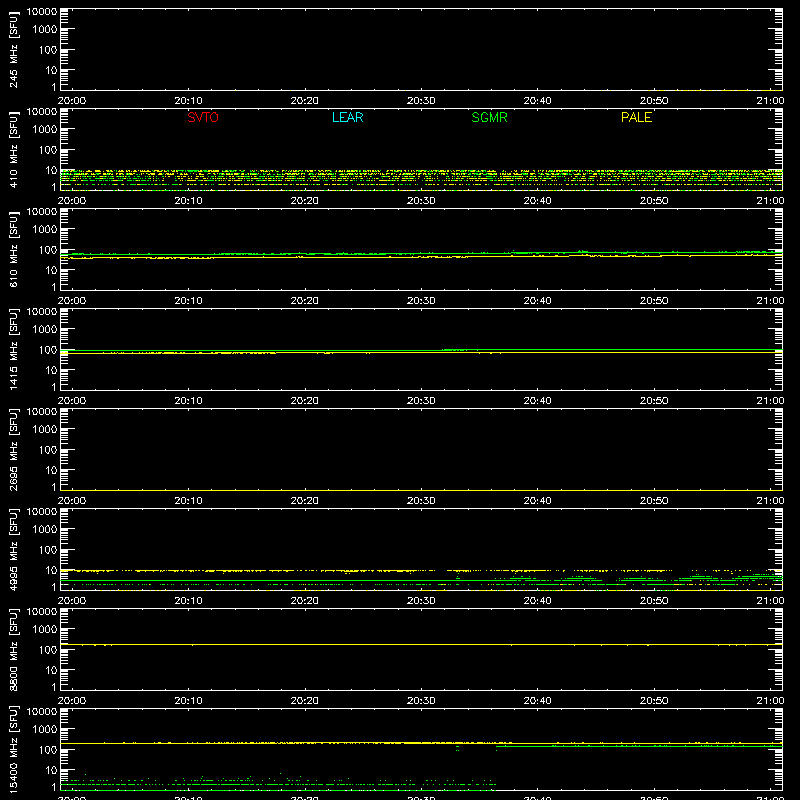Screen dimensions: 800x800
Task: Click the 10 tick value on 1415 MHz axis
Action: pyautogui.click(x=52, y=370)
